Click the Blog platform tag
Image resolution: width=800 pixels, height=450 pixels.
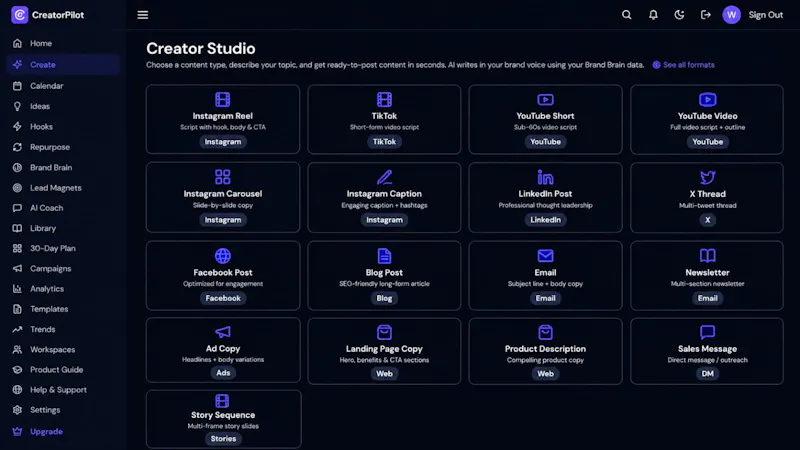click(x=384, y=298)
